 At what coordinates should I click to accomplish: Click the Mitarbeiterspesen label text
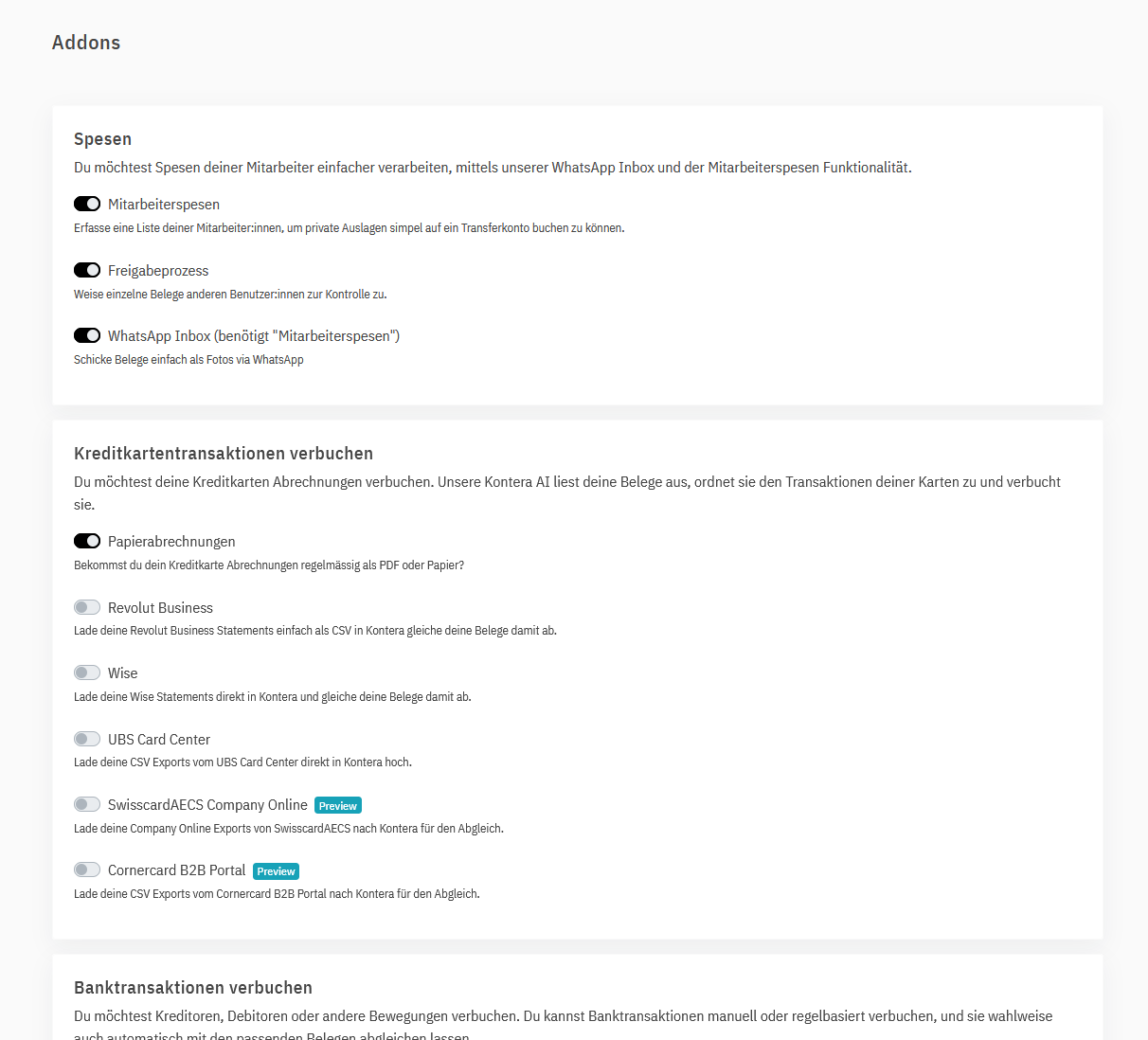[164, 205]
